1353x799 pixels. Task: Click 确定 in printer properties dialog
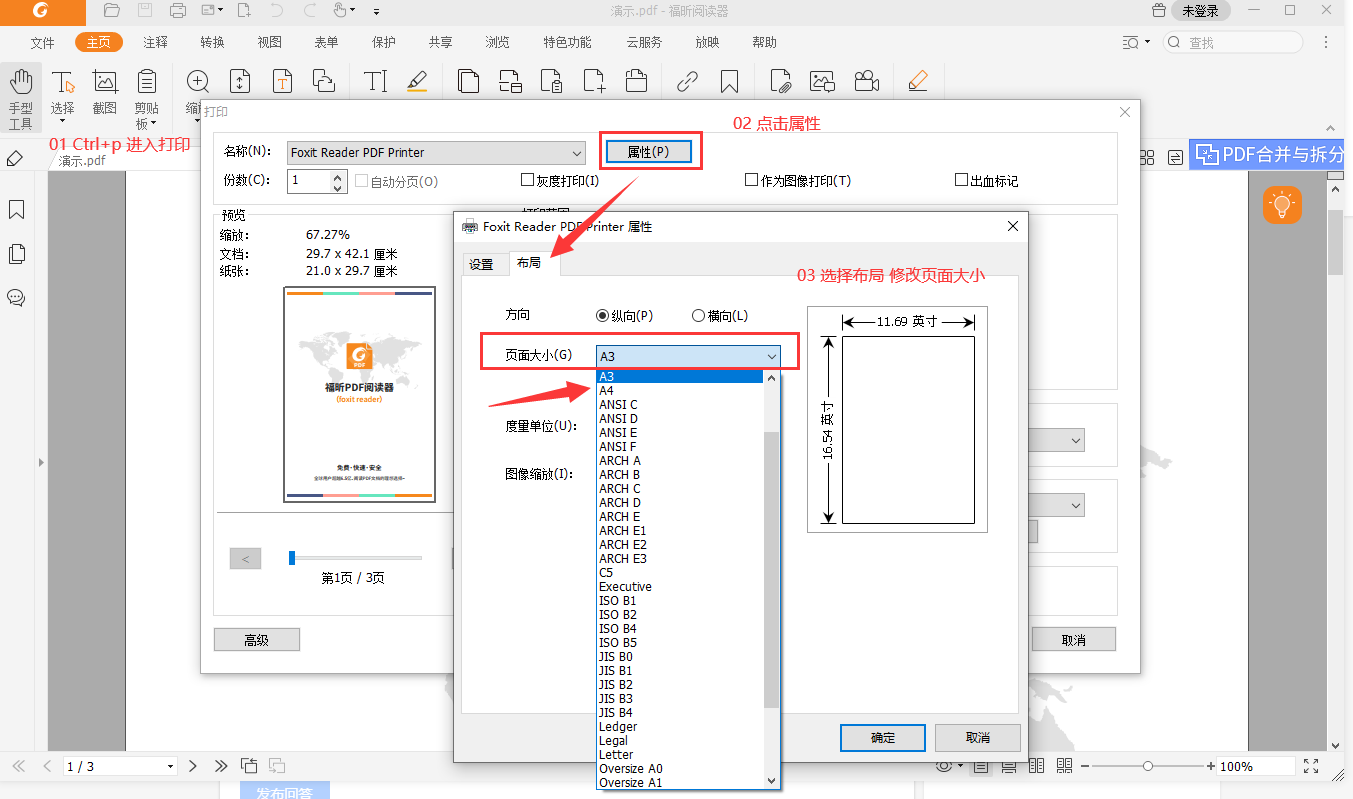tap(883, 738)
